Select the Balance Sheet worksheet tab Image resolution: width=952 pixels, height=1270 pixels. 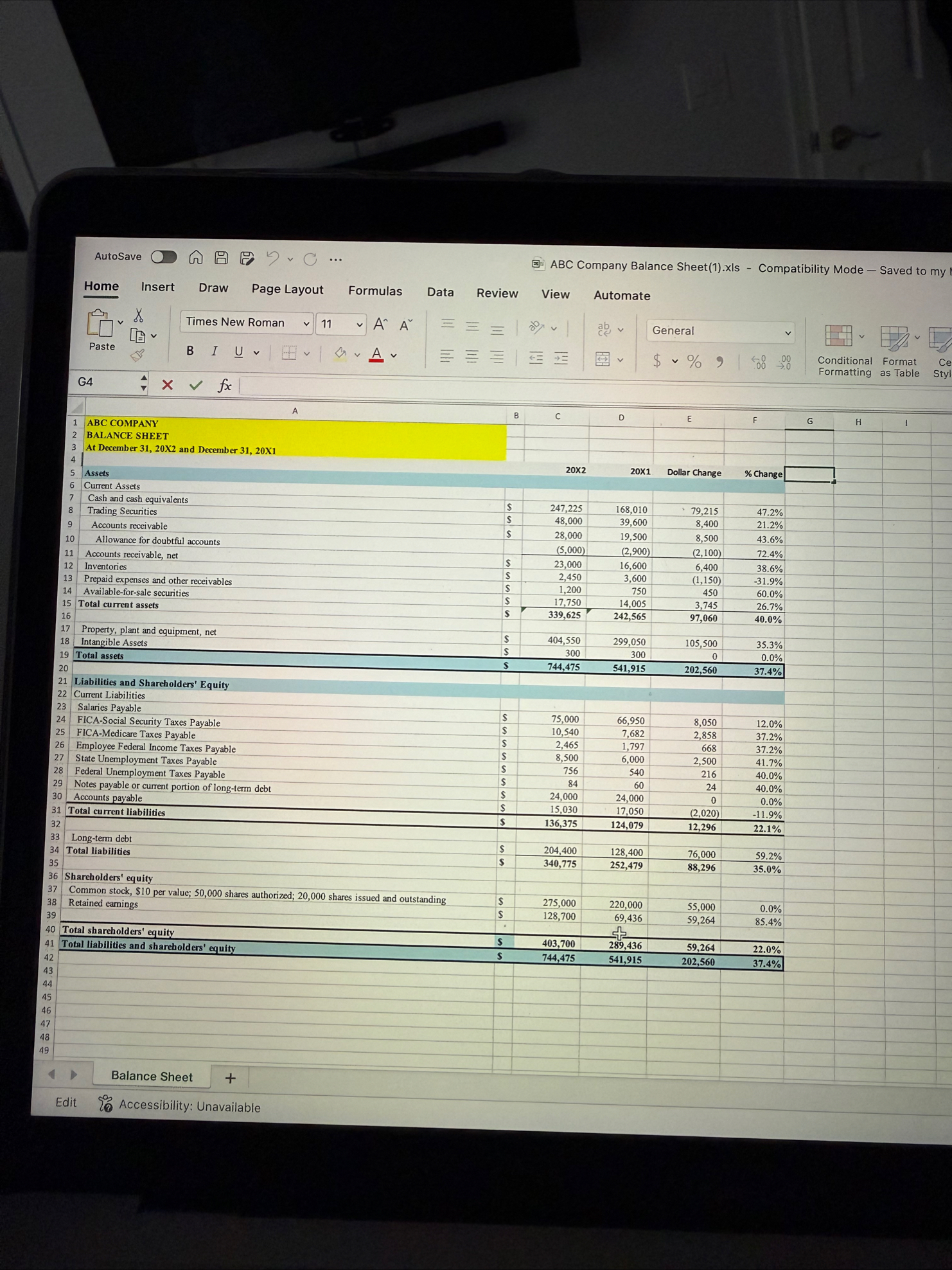(x=152, y=1077)
